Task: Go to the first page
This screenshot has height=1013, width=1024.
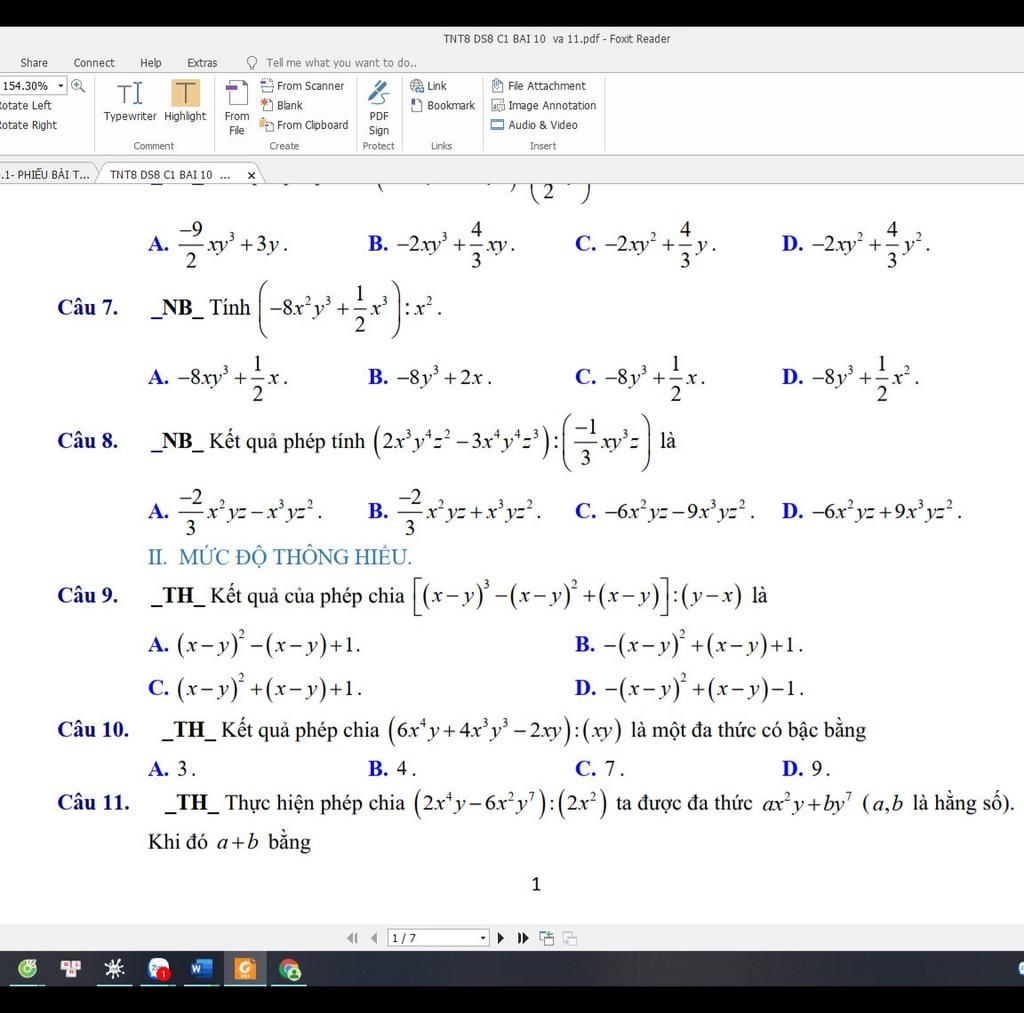Action: click(353, 938)
